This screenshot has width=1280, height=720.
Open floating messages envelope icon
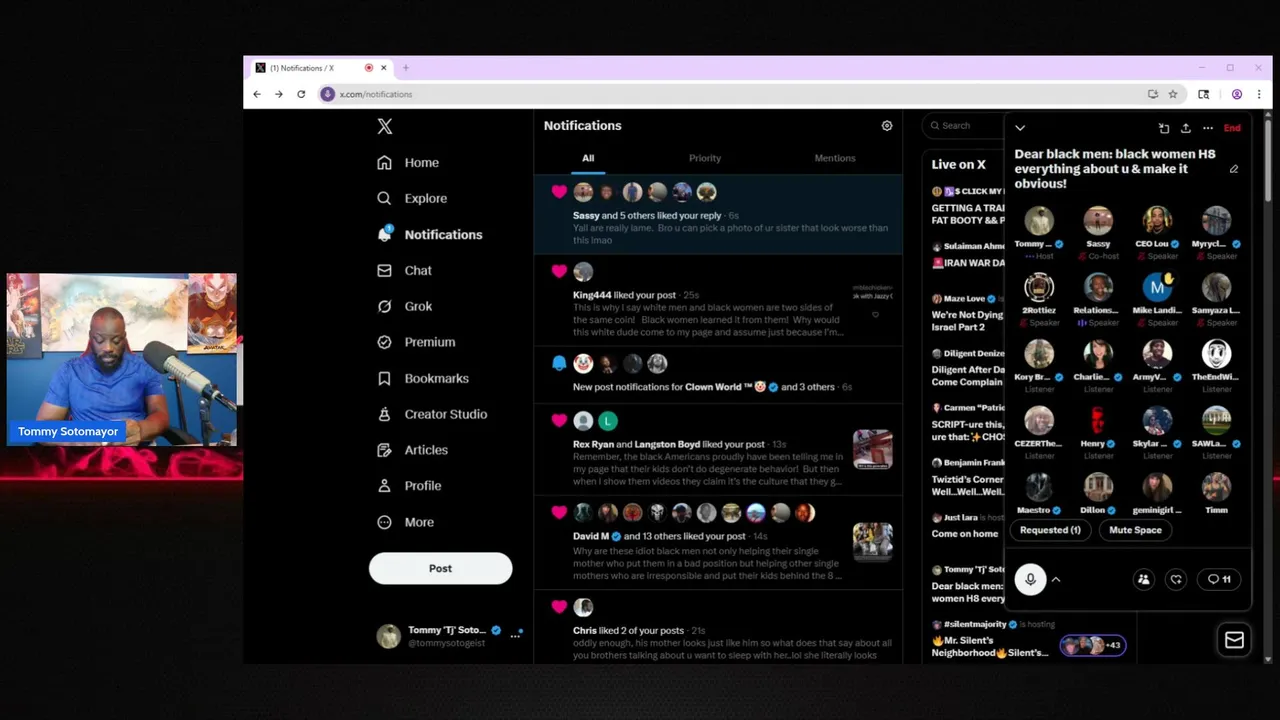point(1234,640)
